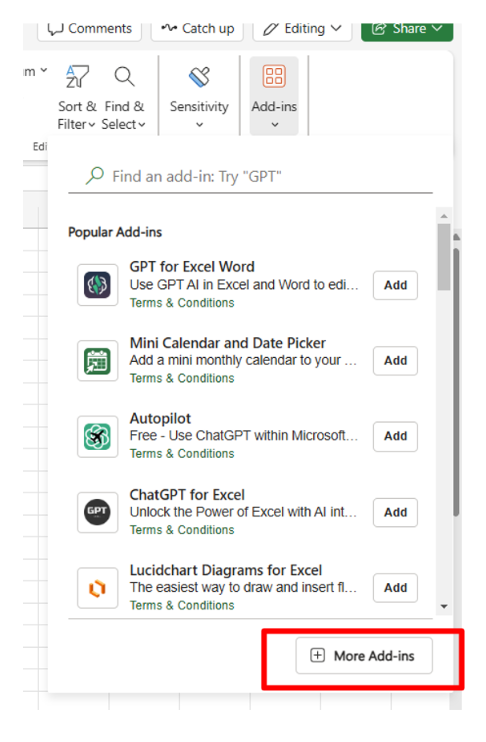Click the add-ins list scroll down arrow

point(444,607)
